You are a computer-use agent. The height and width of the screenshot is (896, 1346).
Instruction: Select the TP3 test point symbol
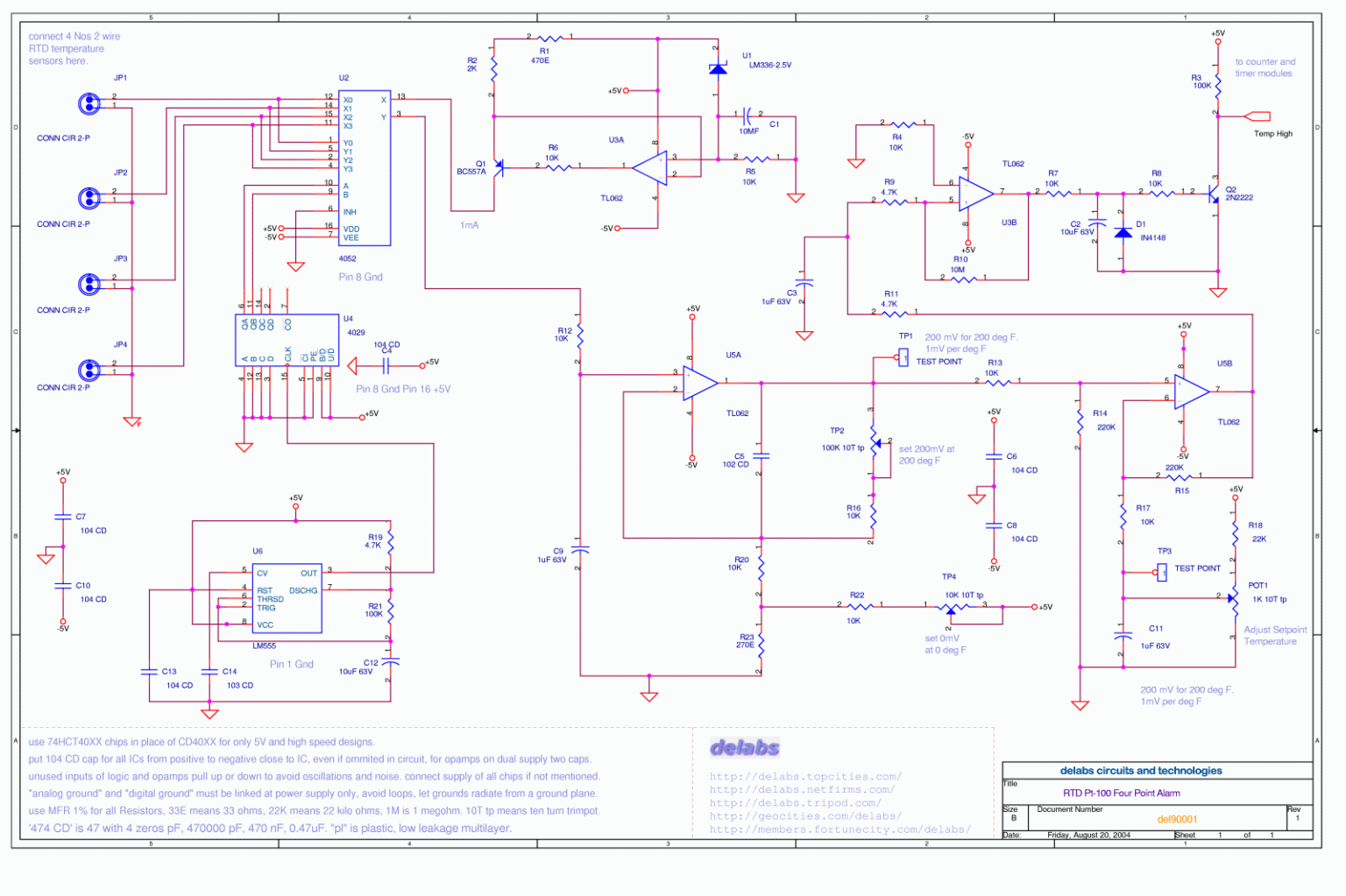1161,572
